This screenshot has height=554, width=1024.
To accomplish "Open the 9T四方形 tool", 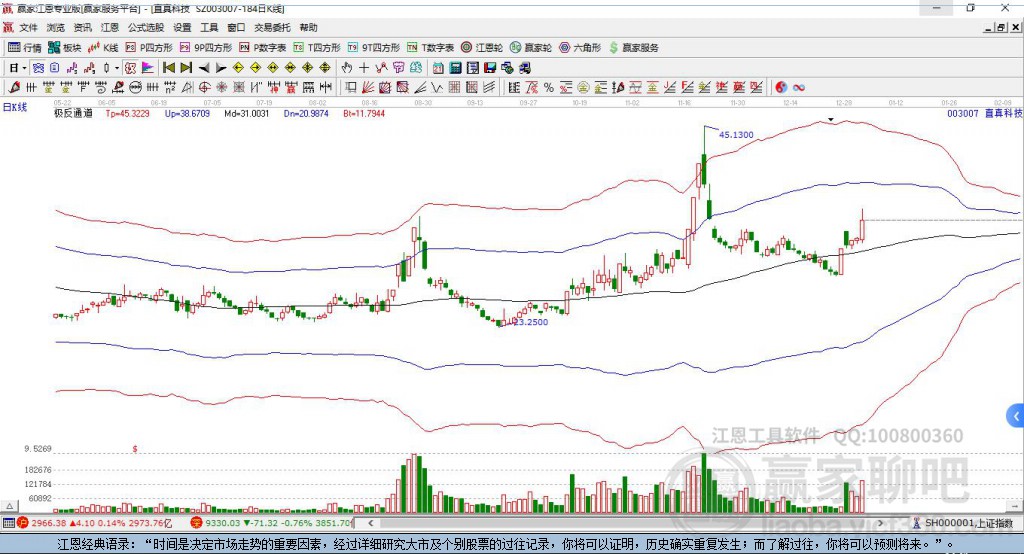I will pos(374,48).
